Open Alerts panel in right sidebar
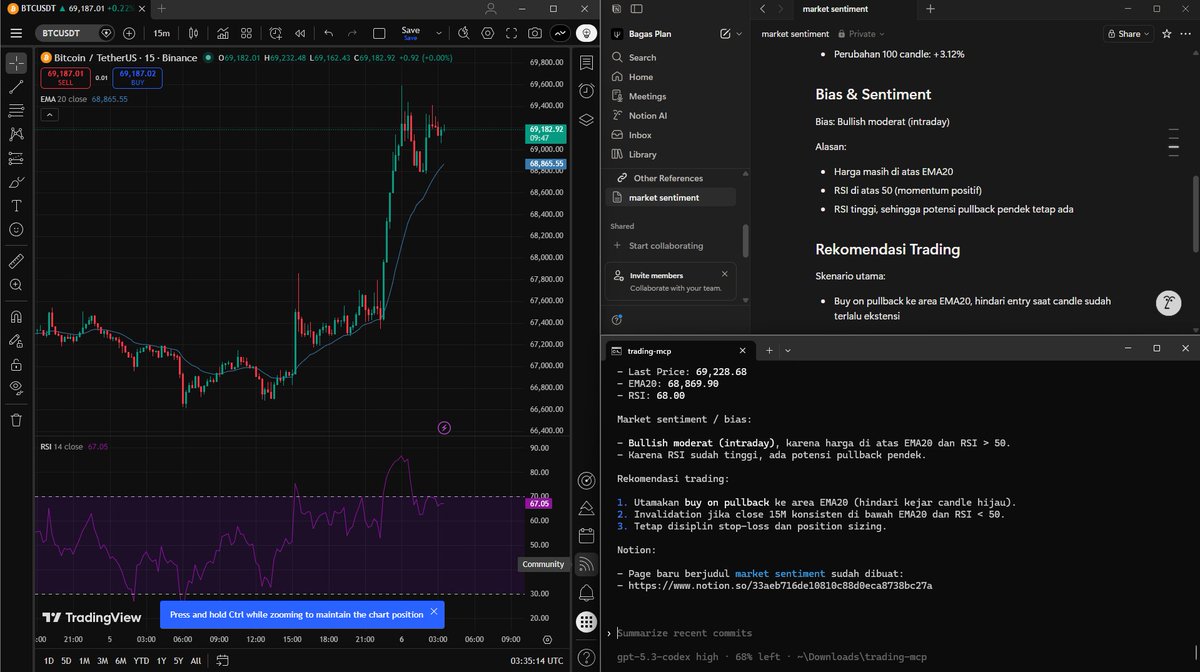This screenshot has height=672, width=1200. tap(586, 91)
